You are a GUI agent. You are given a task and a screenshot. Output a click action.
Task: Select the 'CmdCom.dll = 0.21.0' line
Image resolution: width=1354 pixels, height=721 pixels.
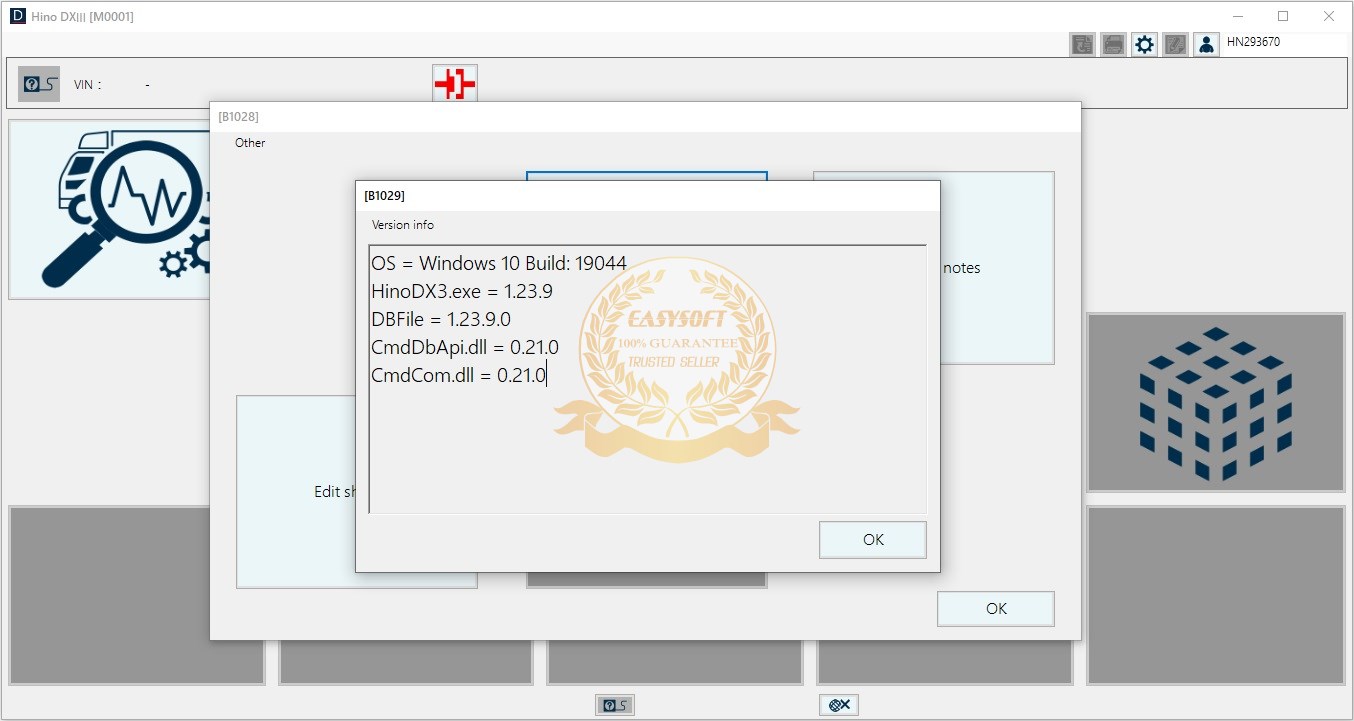pyautogui.click(x=459, y=376)
